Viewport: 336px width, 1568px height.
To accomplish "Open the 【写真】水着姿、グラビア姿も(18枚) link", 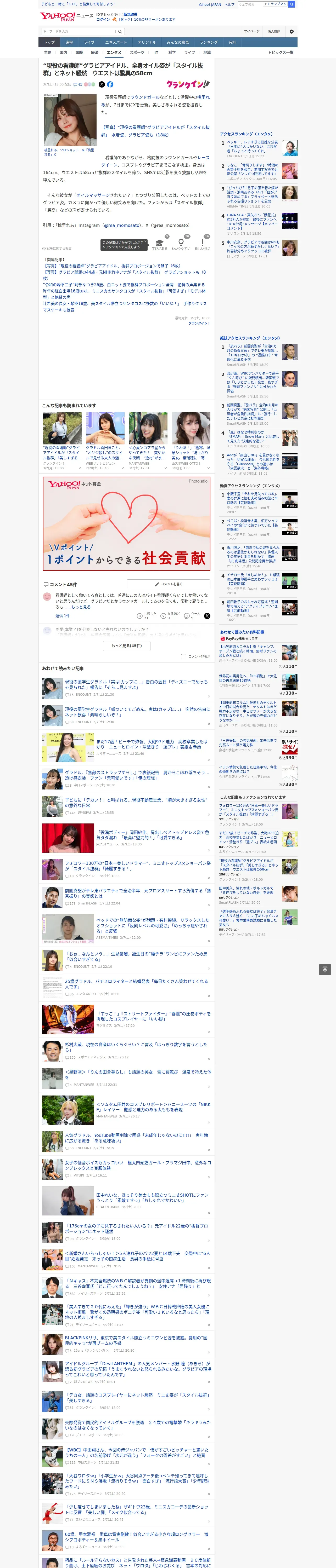I will (155, 131).
